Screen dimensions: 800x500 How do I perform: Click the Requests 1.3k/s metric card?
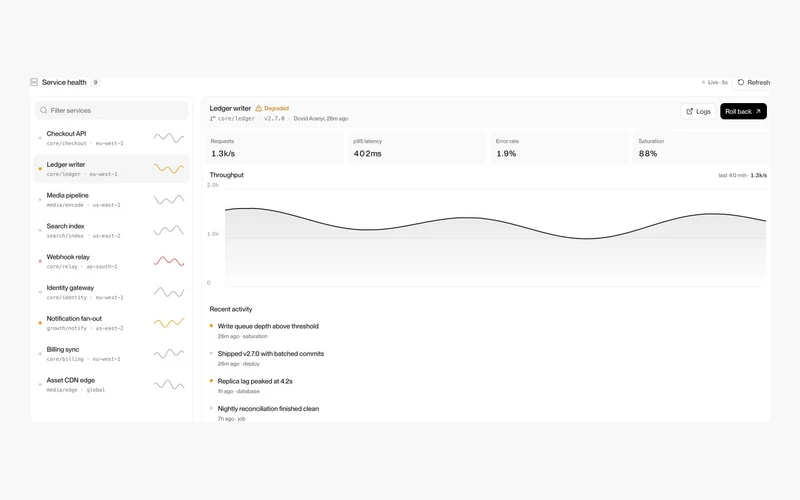pos(275,148)
